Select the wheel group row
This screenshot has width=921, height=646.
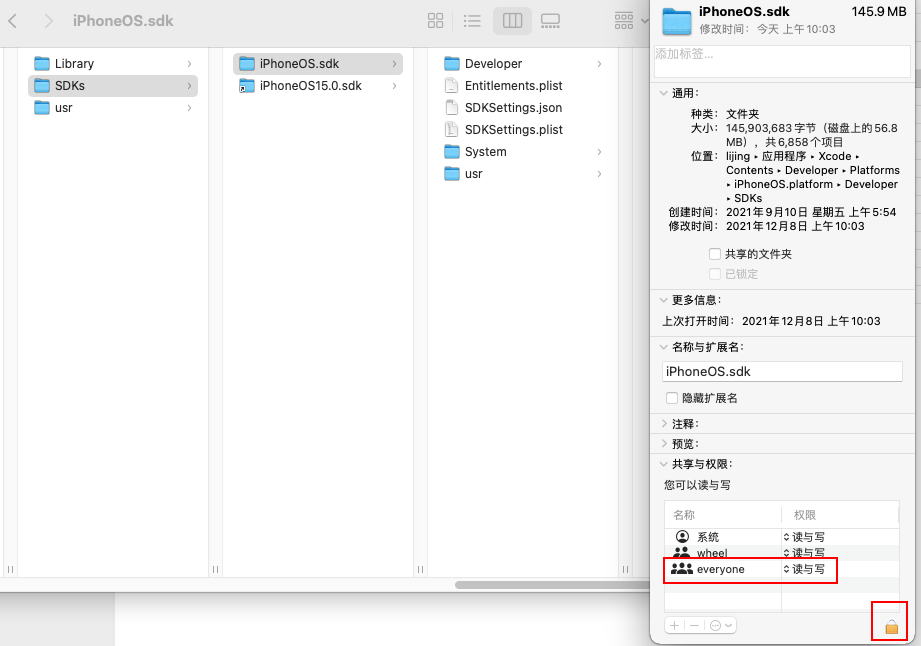click(x=782, y=553)
